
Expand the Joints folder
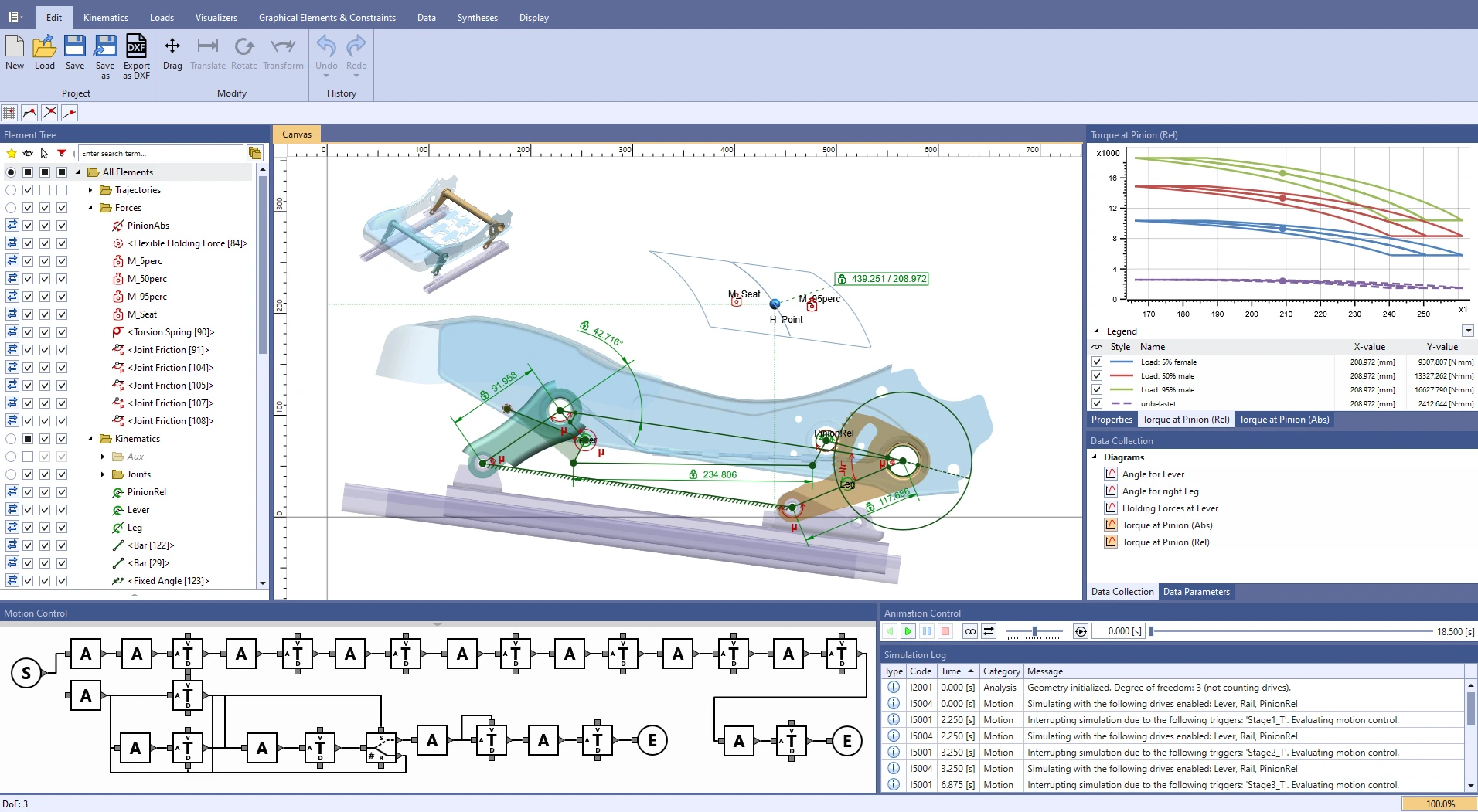[x=103, y=474]
